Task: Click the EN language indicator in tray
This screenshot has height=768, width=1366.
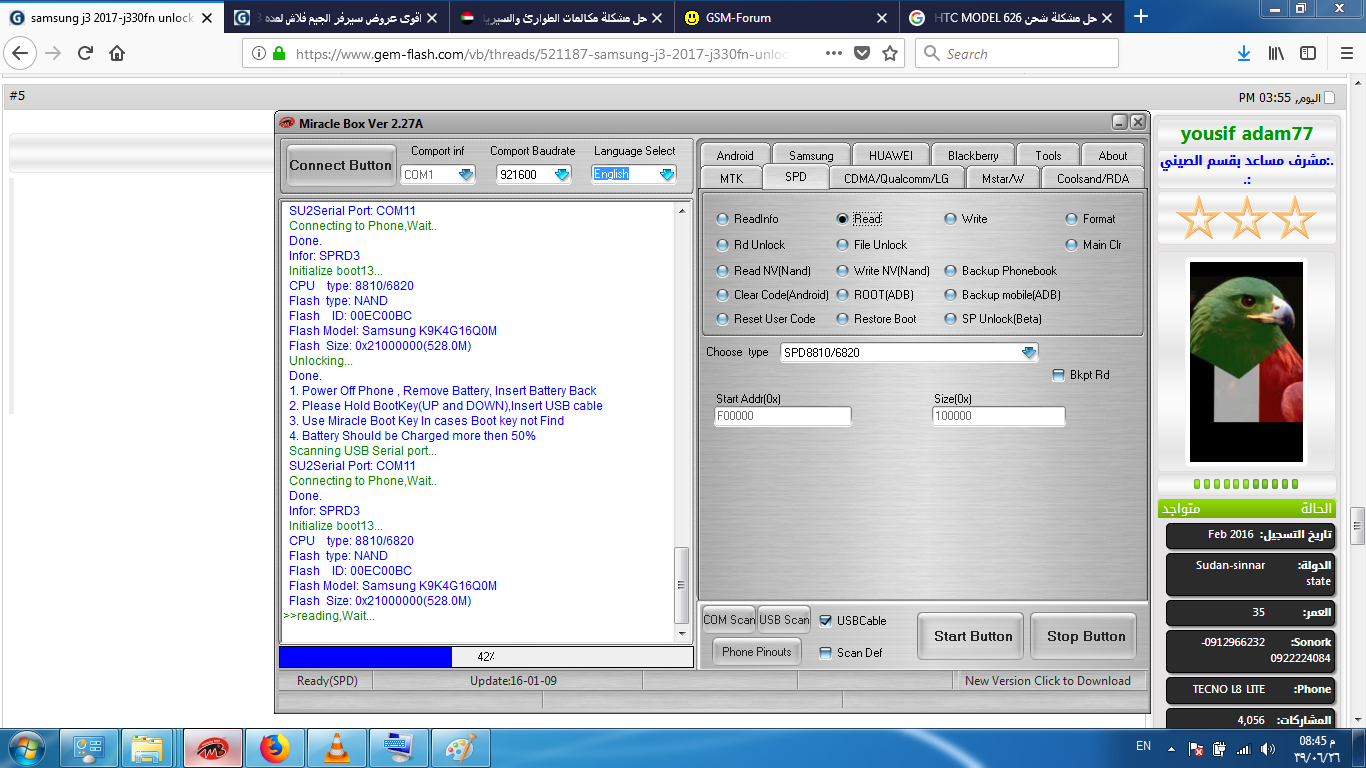Action: pyautogui.click(x=1143, y=747)
